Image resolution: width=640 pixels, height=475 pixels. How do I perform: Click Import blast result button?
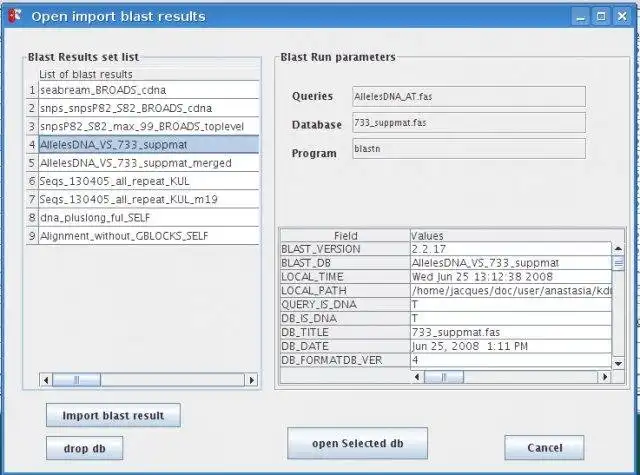[113, 415]
